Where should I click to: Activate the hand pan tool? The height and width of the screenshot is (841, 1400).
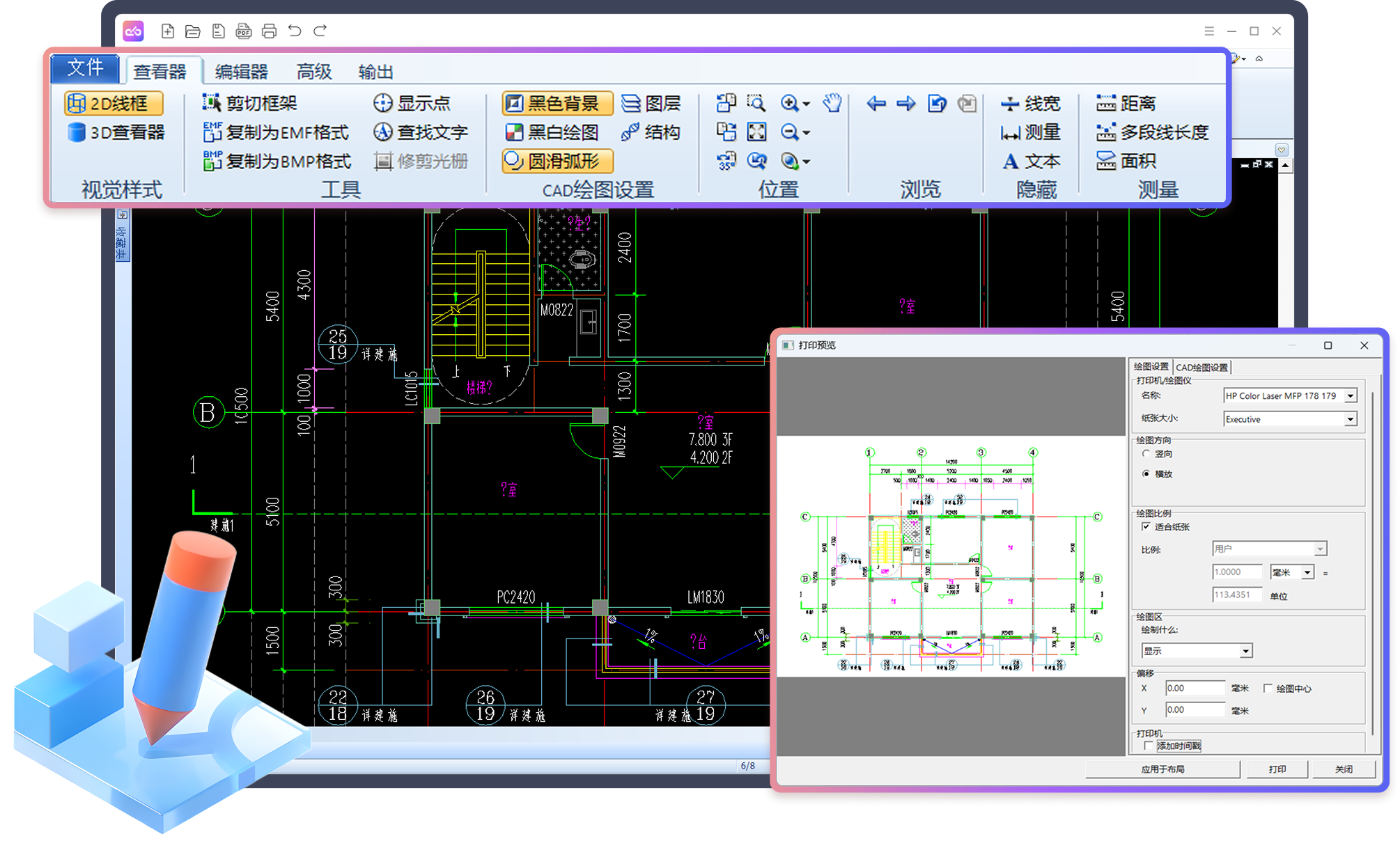(x=832, y=104)
